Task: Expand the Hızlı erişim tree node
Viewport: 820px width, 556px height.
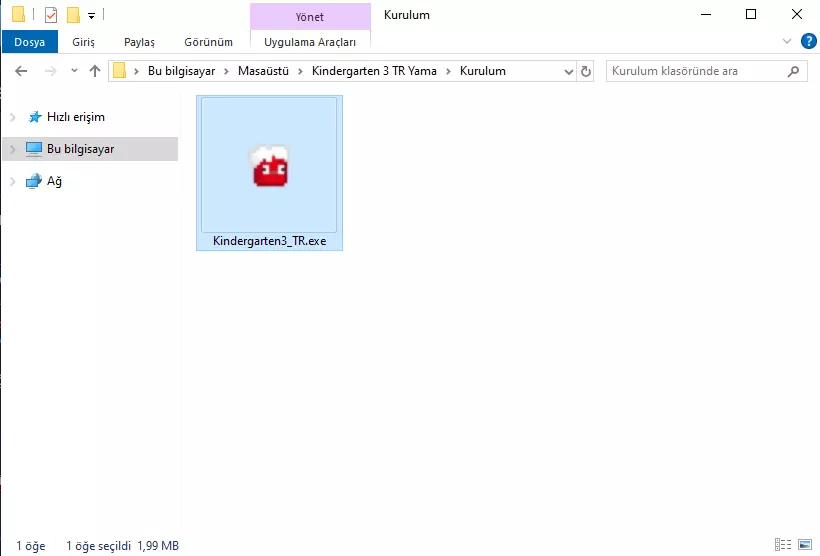Action: 13,117
